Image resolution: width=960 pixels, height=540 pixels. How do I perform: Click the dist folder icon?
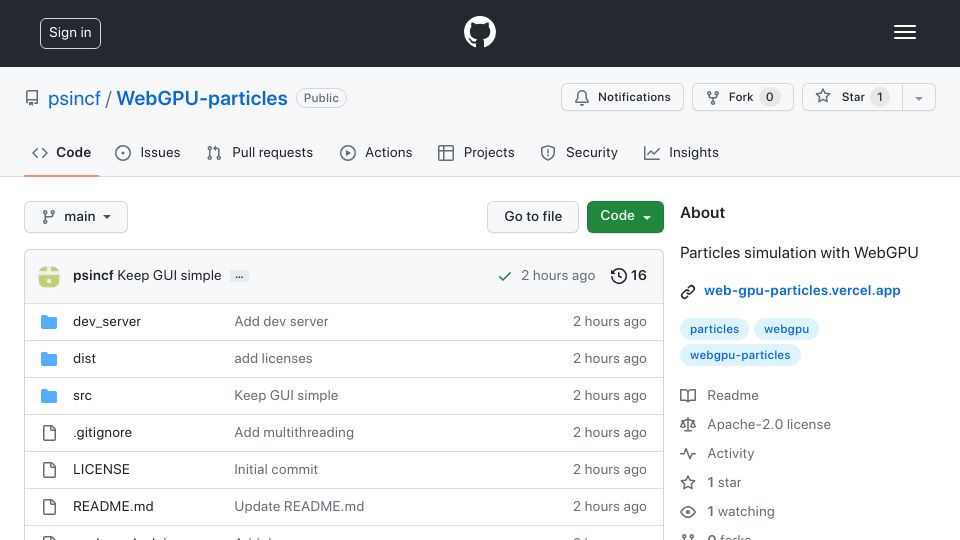pos(49,359)
